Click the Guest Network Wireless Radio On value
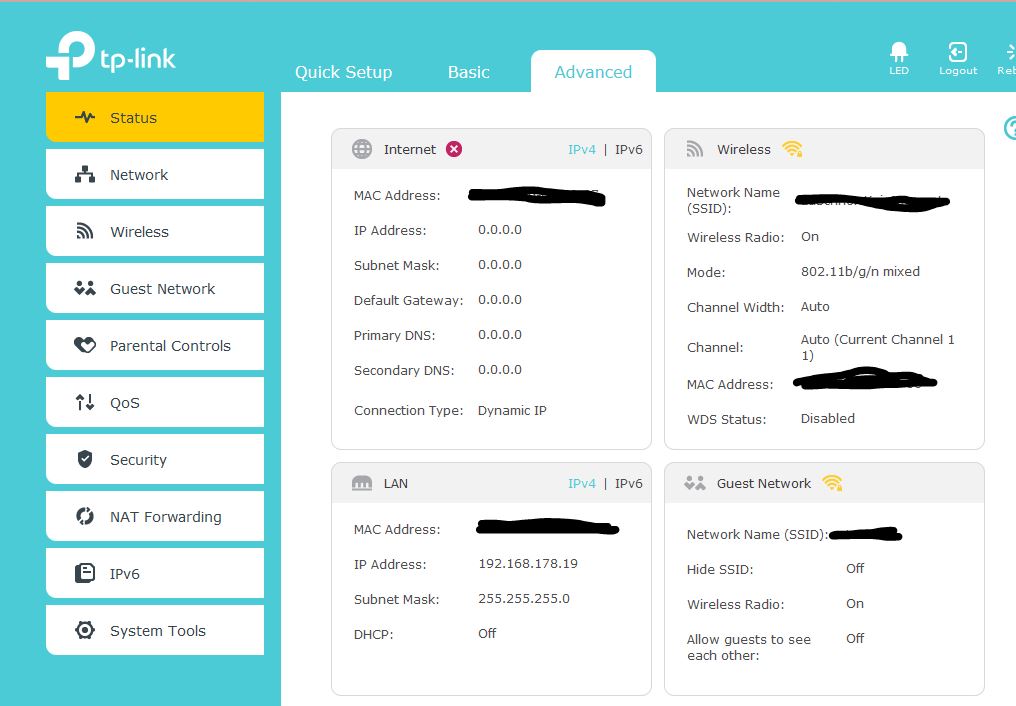This screenshot has height=706, width=1016. pyautogui.click(x=855, y=604)
